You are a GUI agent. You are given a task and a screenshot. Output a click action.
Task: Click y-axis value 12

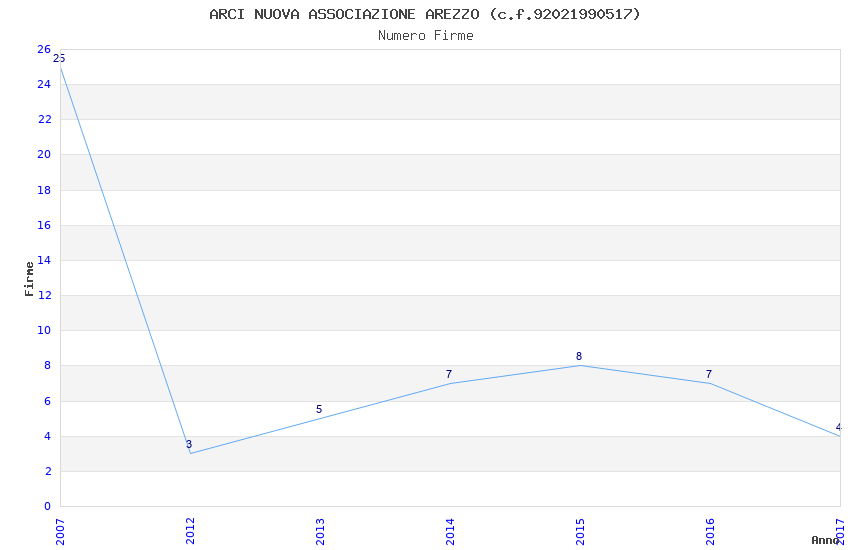[x=44, y=295]
